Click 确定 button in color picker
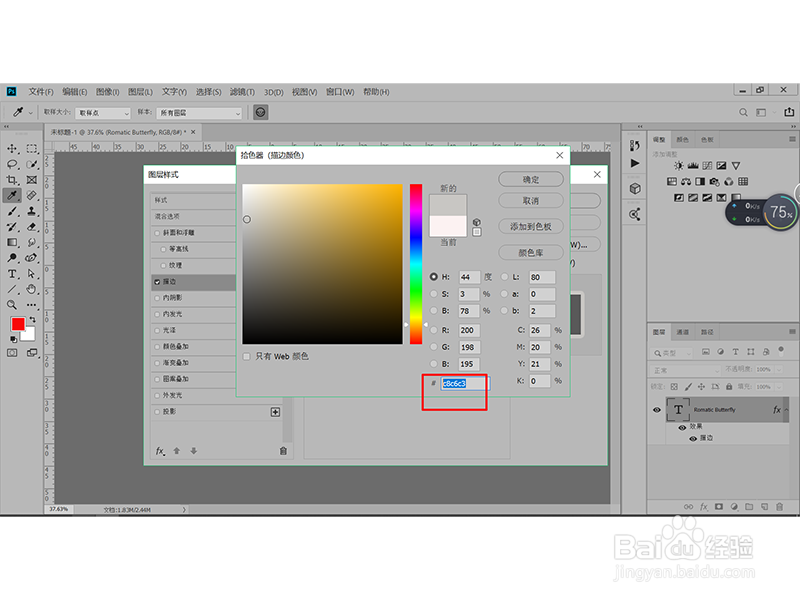The height and width of the screenshot is (600, 800). [531, 180]
